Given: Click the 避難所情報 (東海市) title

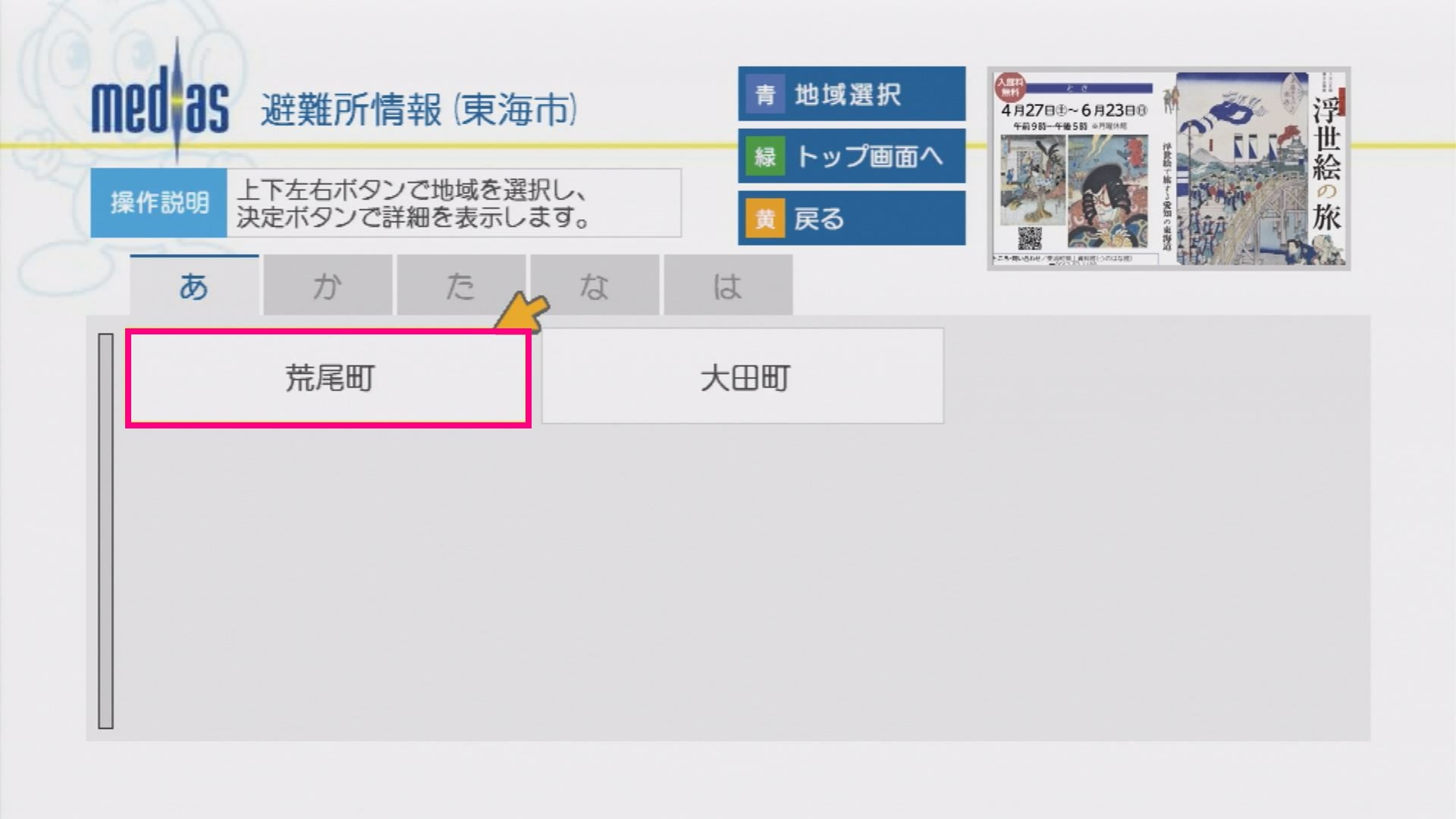Looking at the screenshot, I should [419, 110].
